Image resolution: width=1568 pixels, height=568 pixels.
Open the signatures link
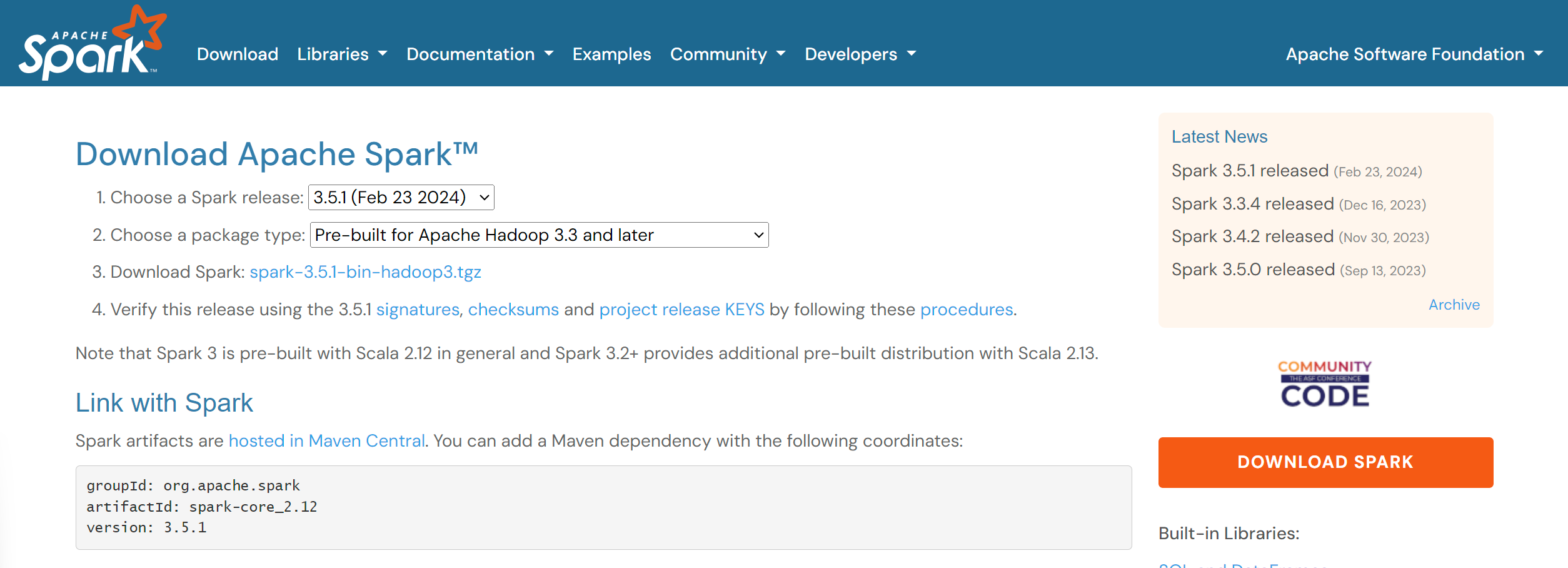[418, 310]
